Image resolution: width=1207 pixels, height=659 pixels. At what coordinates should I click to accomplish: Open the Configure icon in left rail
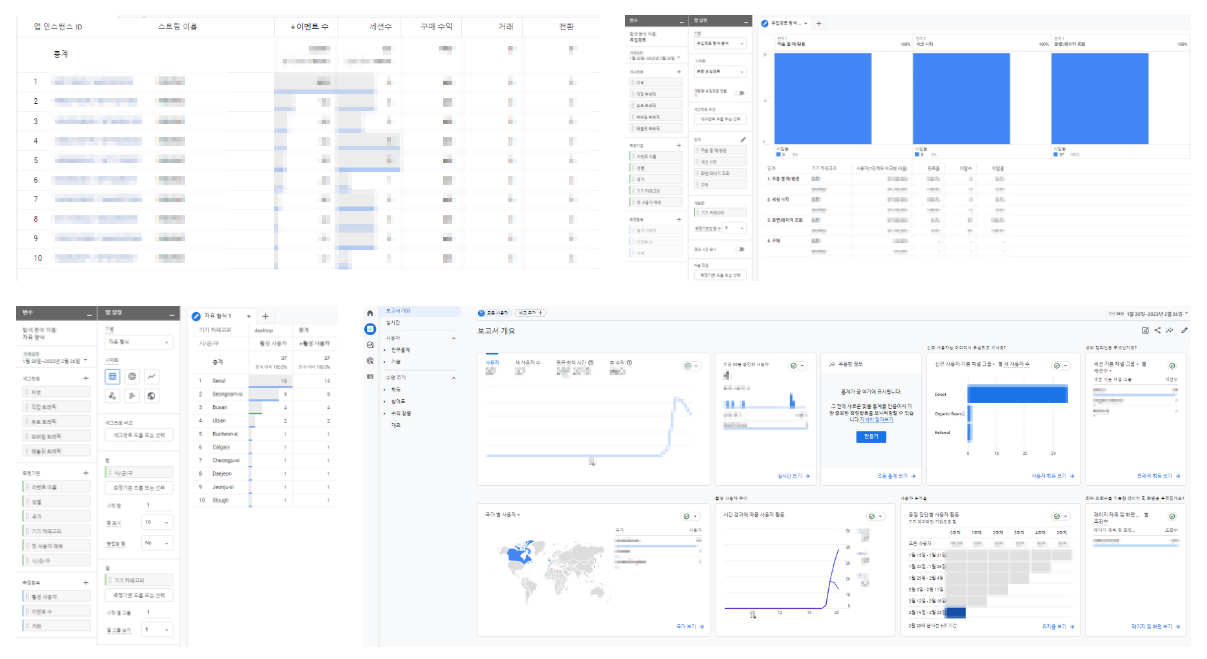point(370,376)
